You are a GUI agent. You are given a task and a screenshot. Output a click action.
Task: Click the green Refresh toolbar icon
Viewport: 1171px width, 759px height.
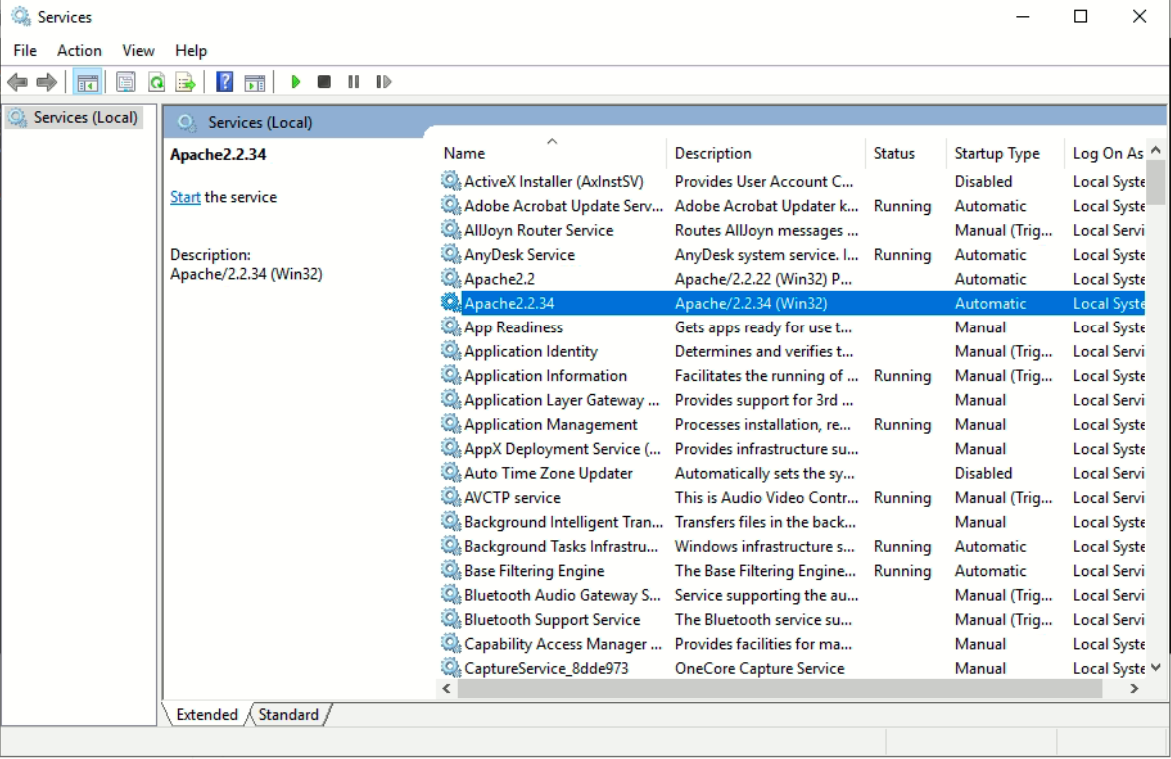[156, 82]
